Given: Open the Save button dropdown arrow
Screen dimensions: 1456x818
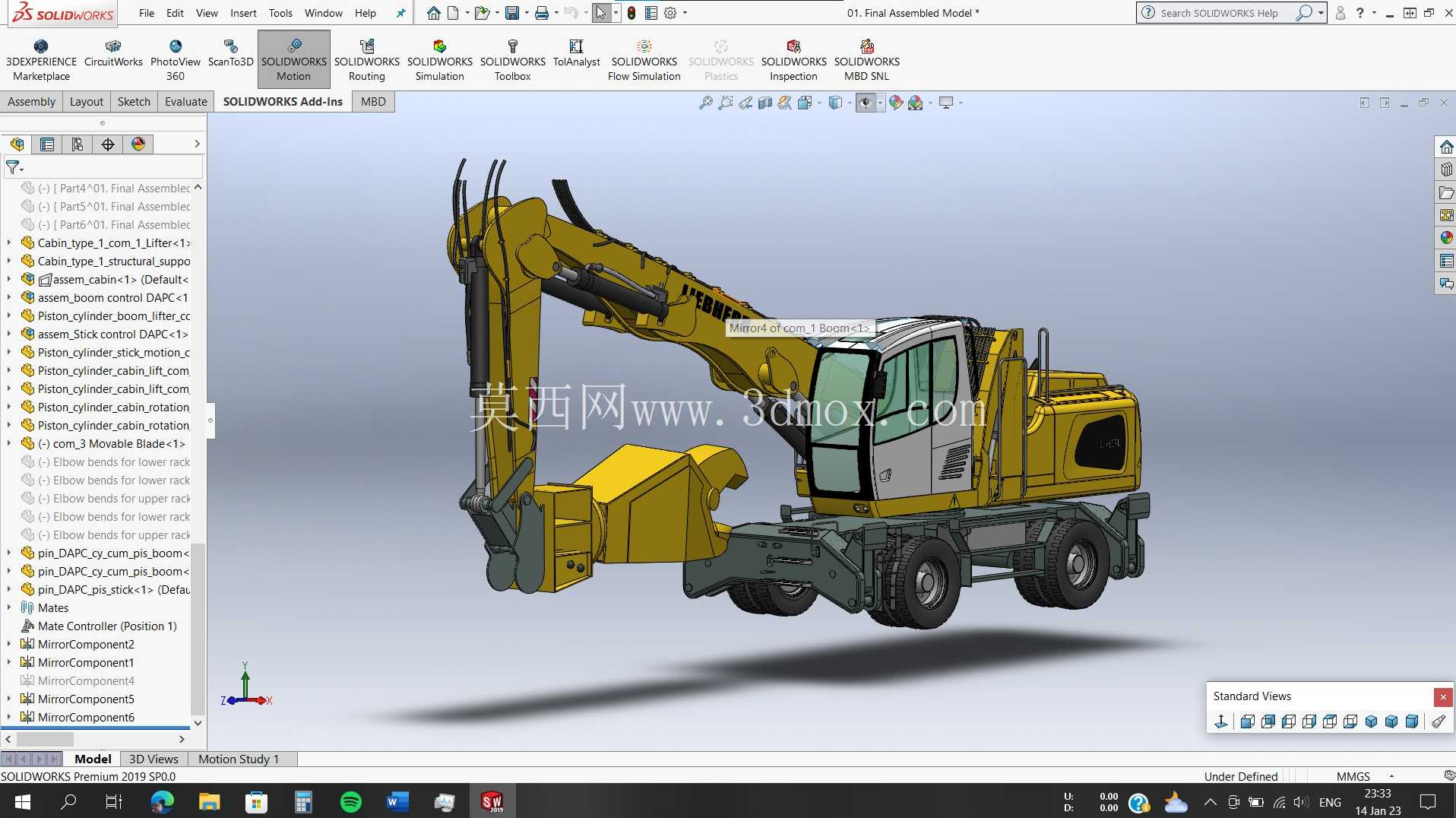Looking at the screenshot, I should coord(527,13).
